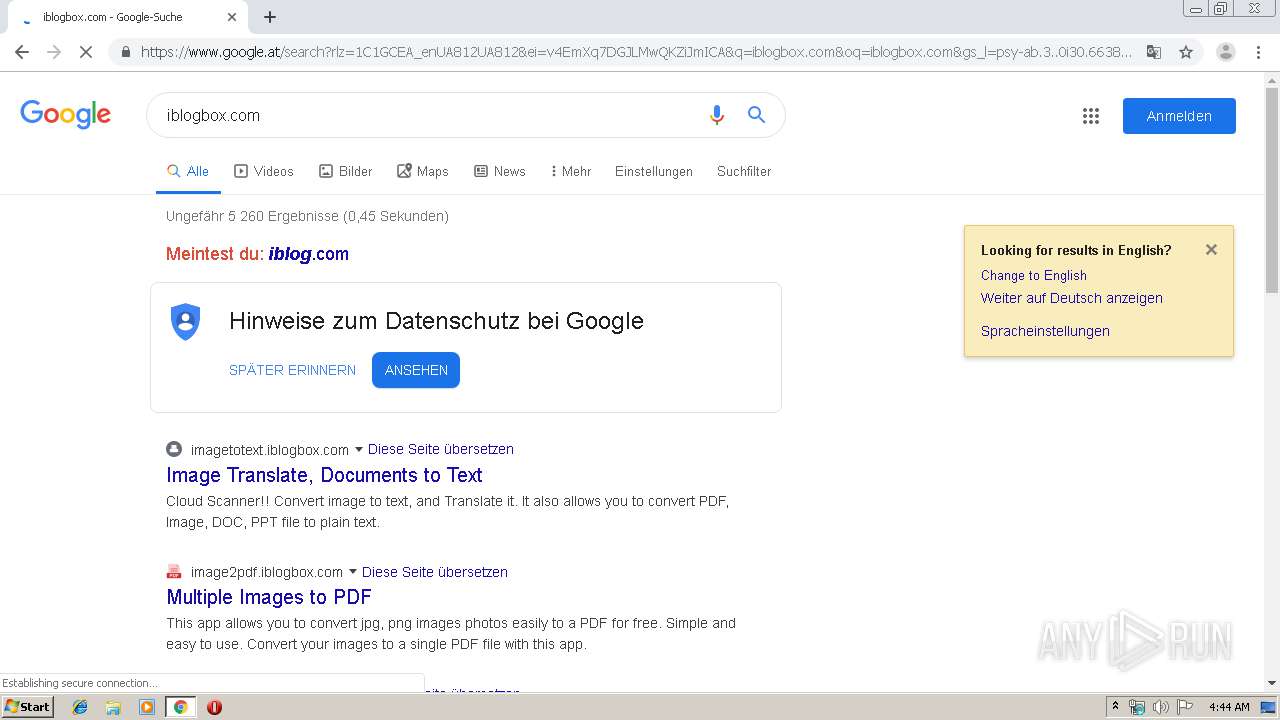Show hidden system tray icons
This screenshot has height=720, width=1280.
pyautogui.click(x=1115, y=707)
